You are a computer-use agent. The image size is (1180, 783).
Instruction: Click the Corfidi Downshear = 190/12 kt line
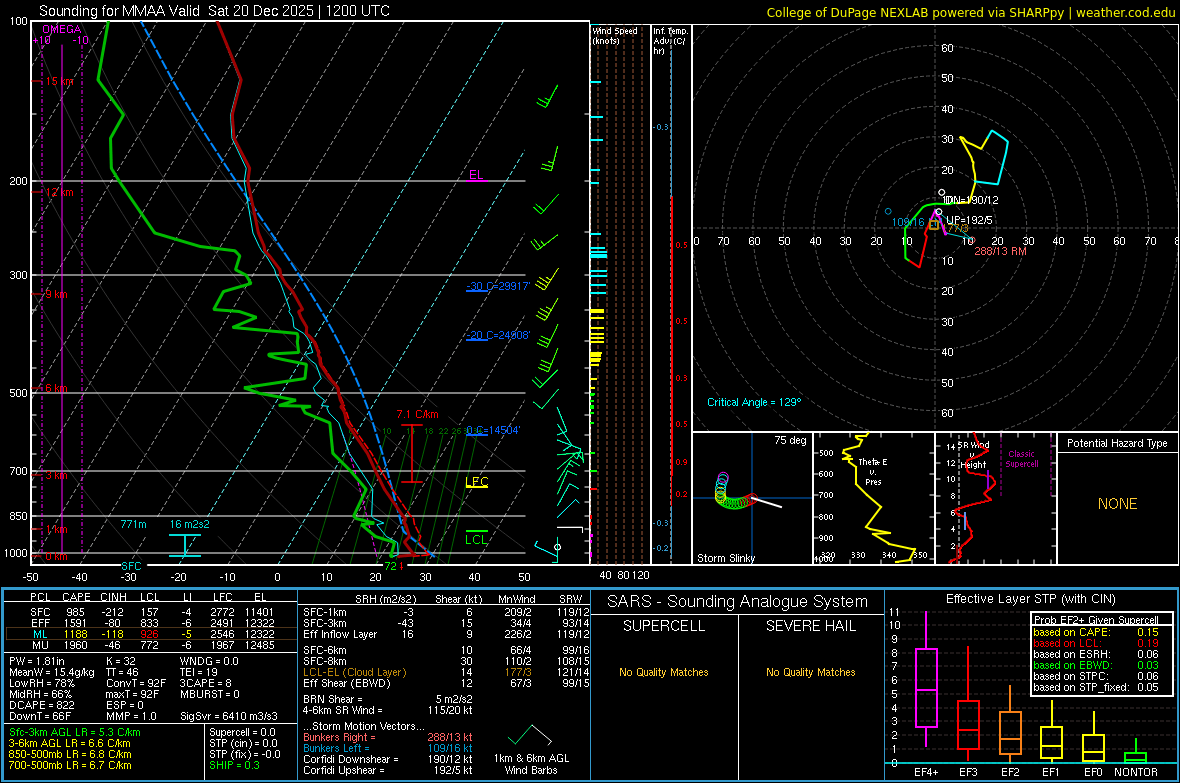pyautogui.click(x=388, y=759)
